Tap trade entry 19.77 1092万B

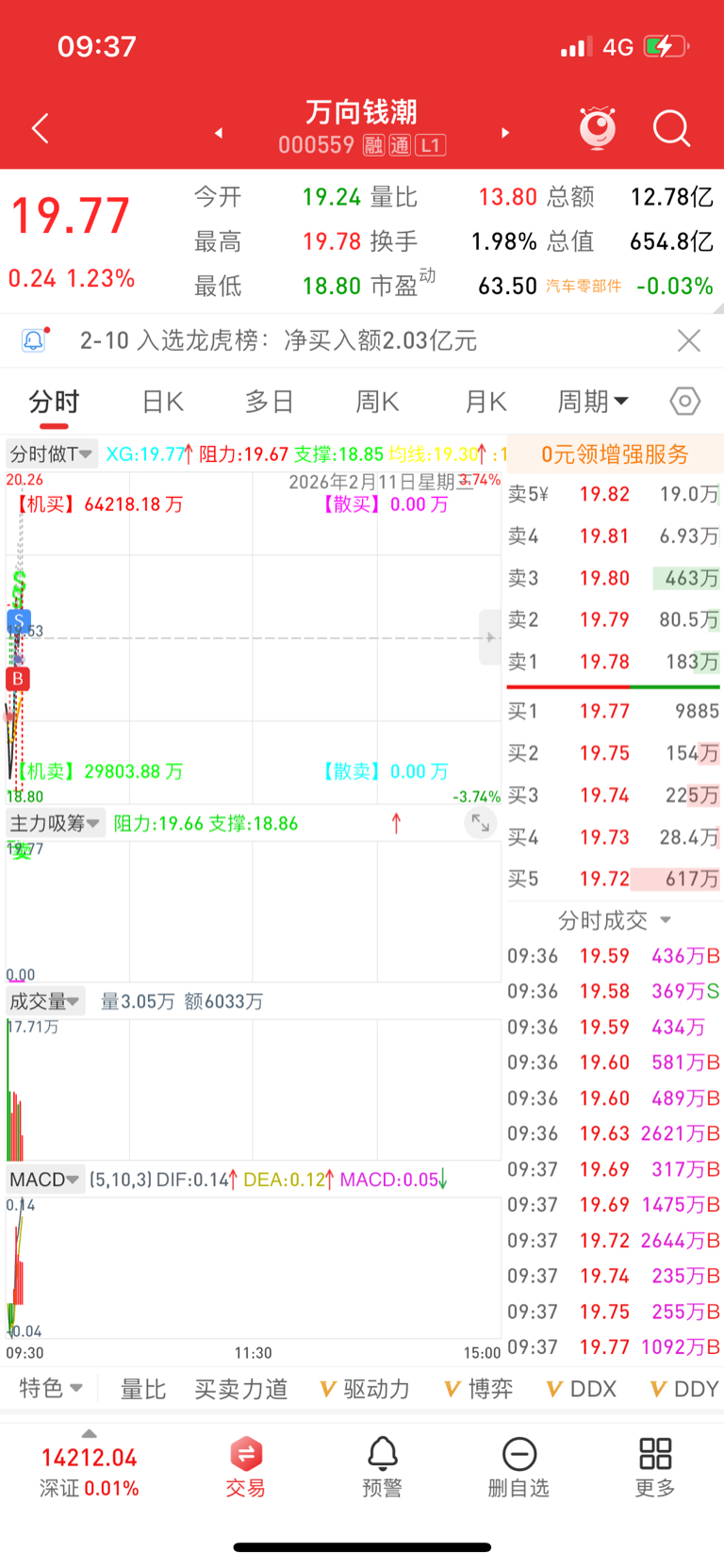pos(615,1346)
